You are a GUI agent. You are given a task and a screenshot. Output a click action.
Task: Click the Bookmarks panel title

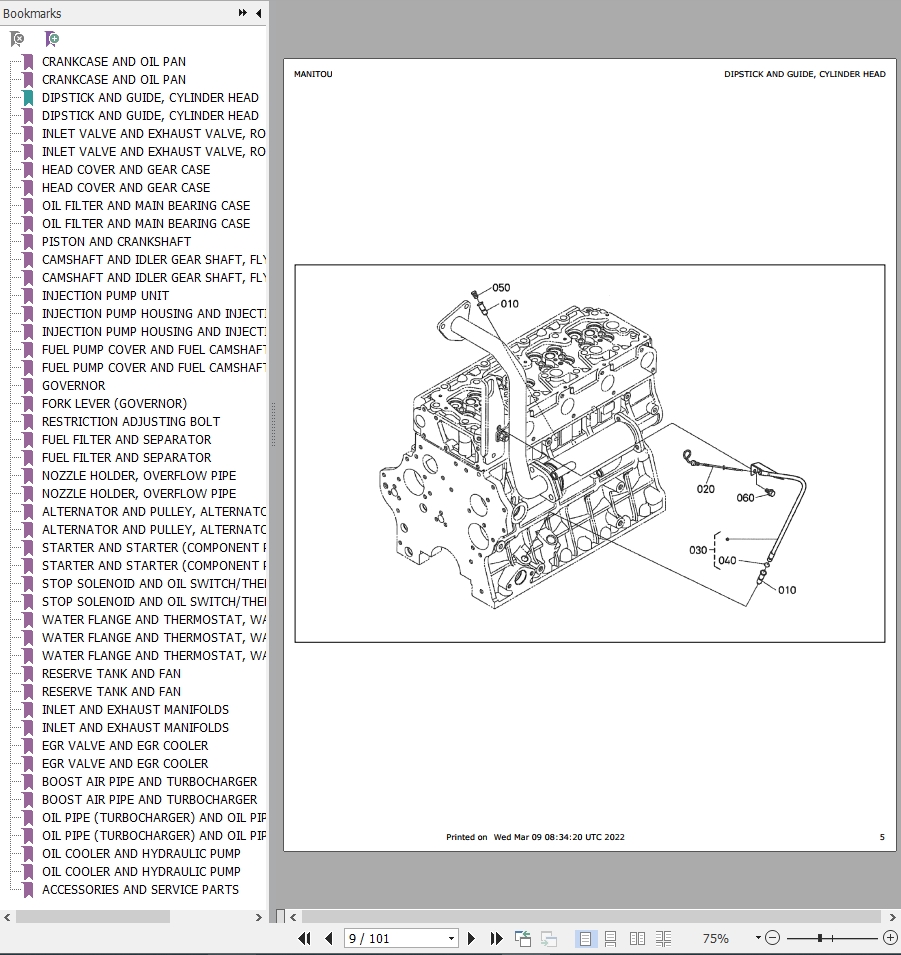coord(31,13)
